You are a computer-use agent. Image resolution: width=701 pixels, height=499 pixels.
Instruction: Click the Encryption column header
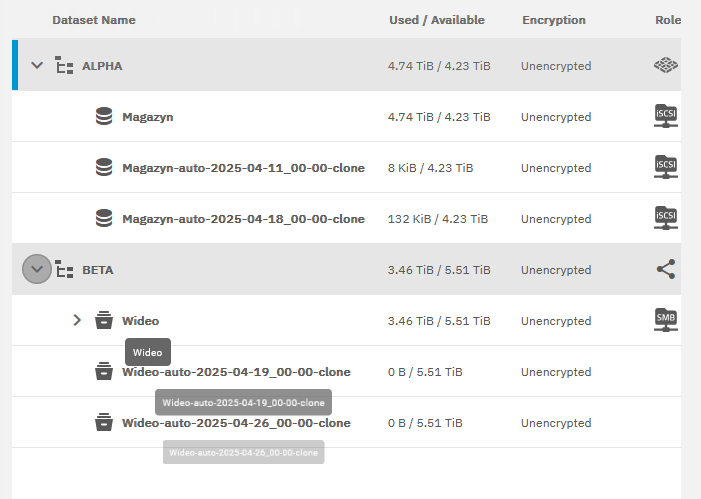[x=554, y=20]
